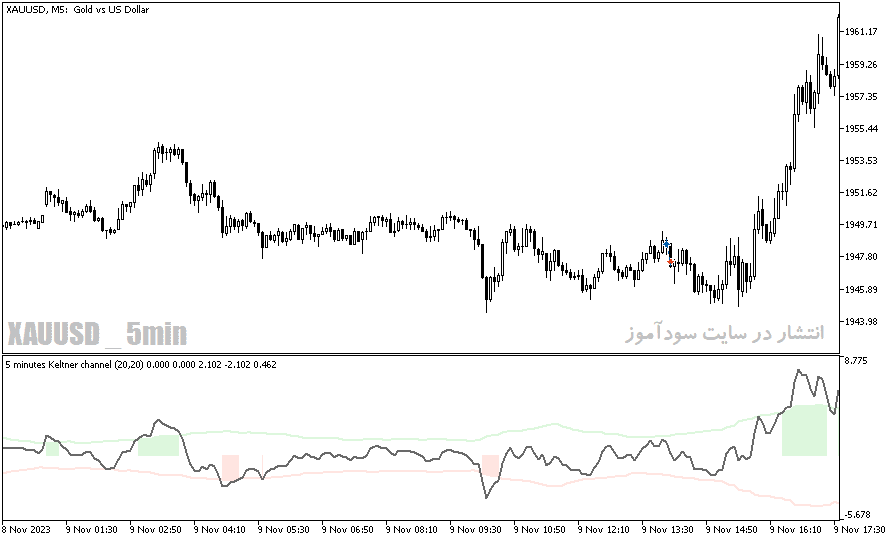Click price label 1947.80 on the price axis
This screenshot has height=541, width=892.
(x=861, y=257)
